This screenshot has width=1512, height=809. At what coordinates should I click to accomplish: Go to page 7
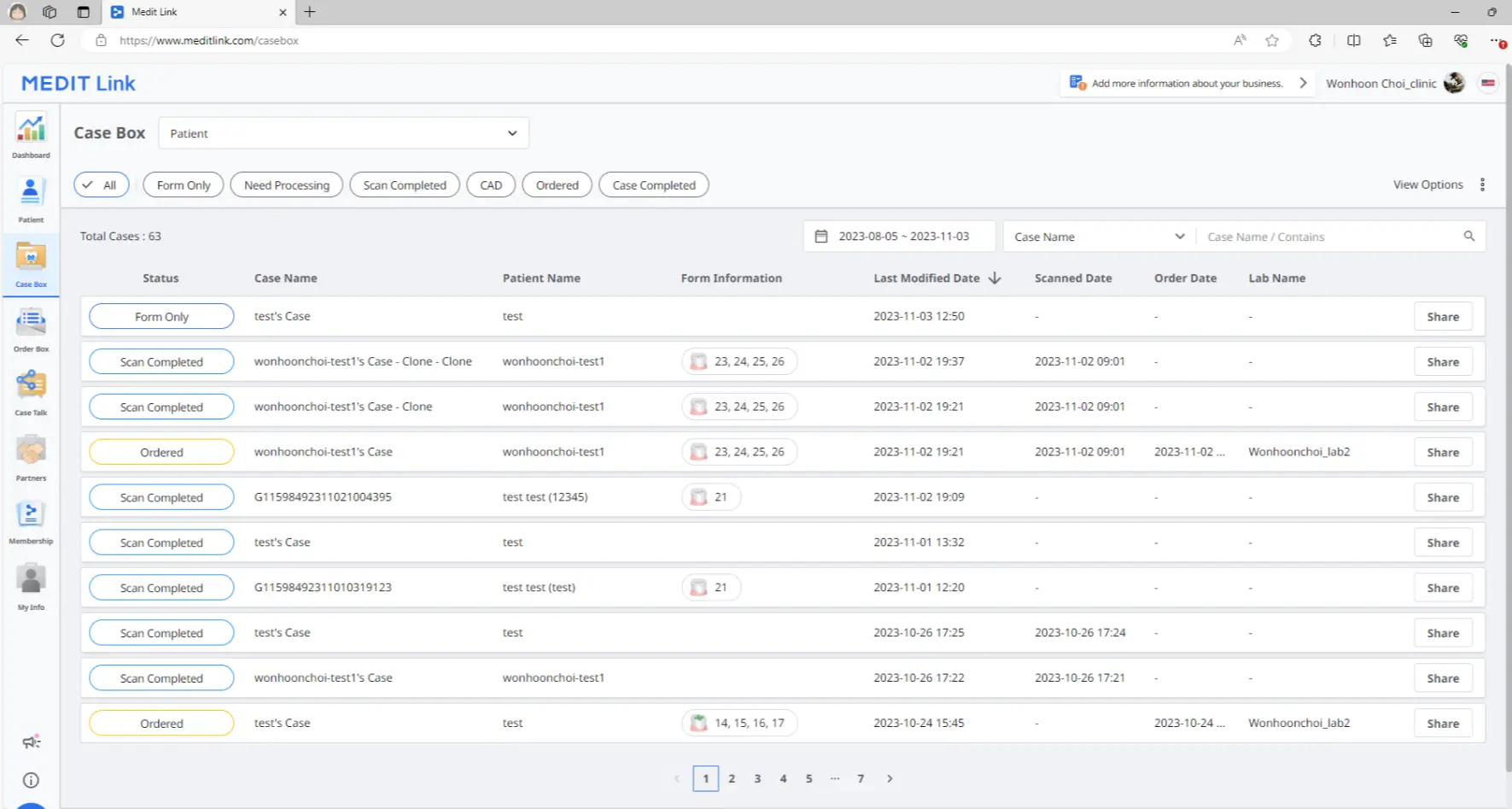pyautogui.click(x=861, y=778)
